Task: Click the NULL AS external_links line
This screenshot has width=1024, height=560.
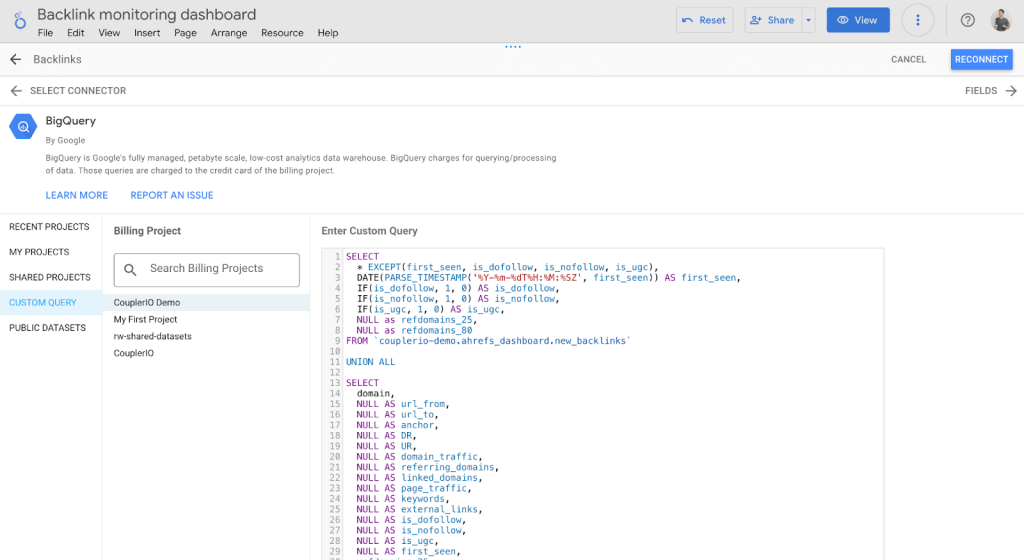Action: (x=419, y=509)
